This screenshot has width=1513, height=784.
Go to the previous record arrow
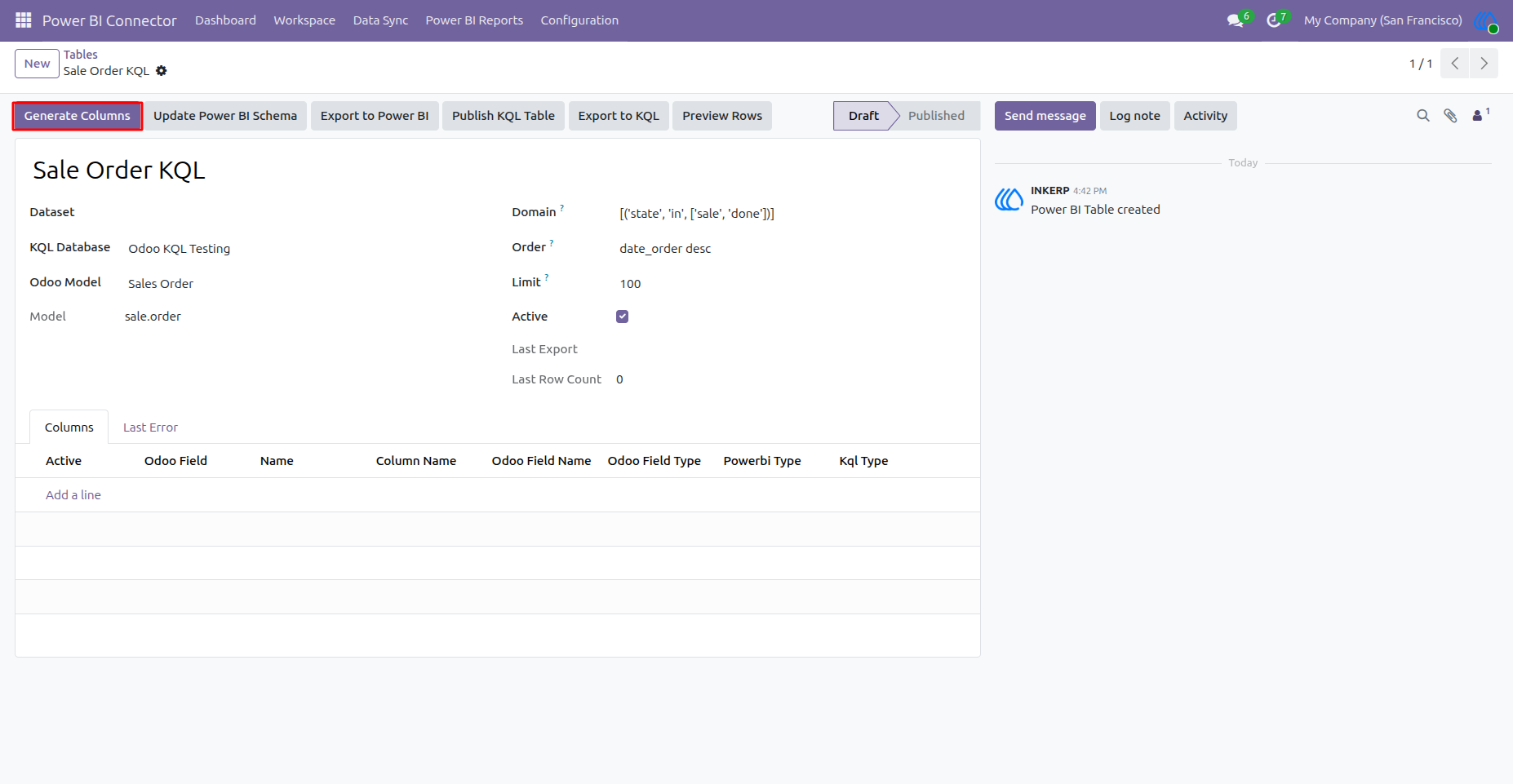point(1455,64)
